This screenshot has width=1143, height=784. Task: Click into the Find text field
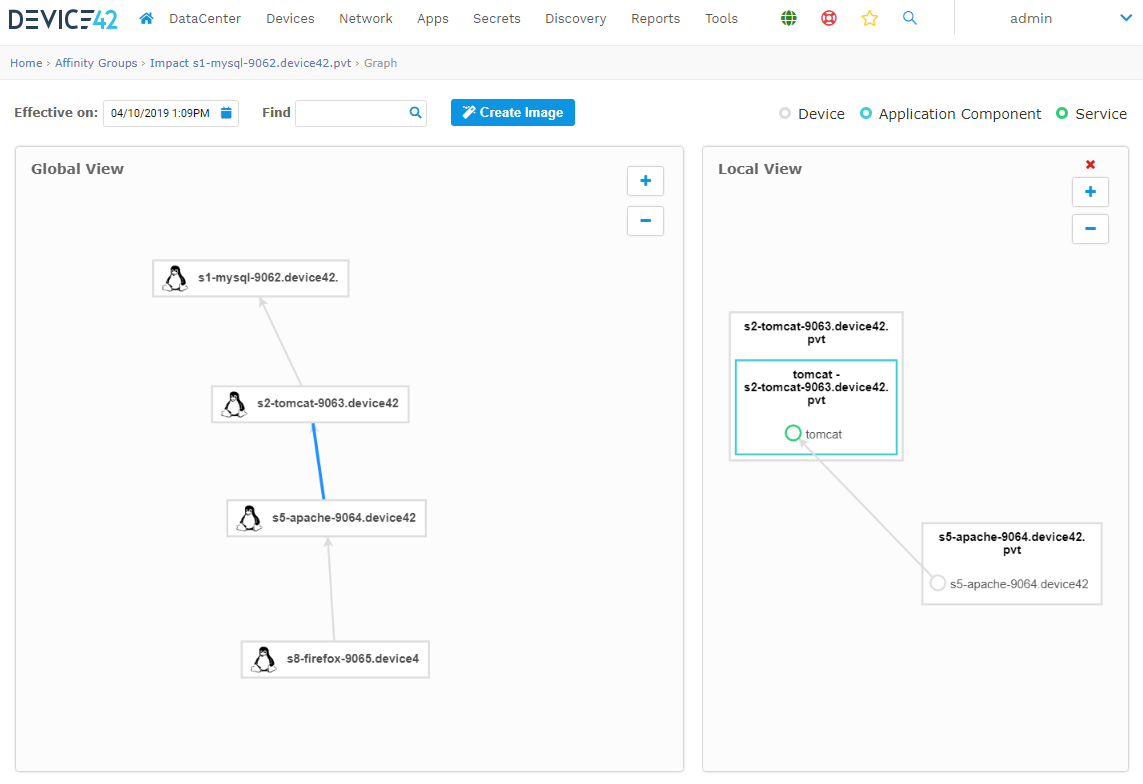(350, 113)
